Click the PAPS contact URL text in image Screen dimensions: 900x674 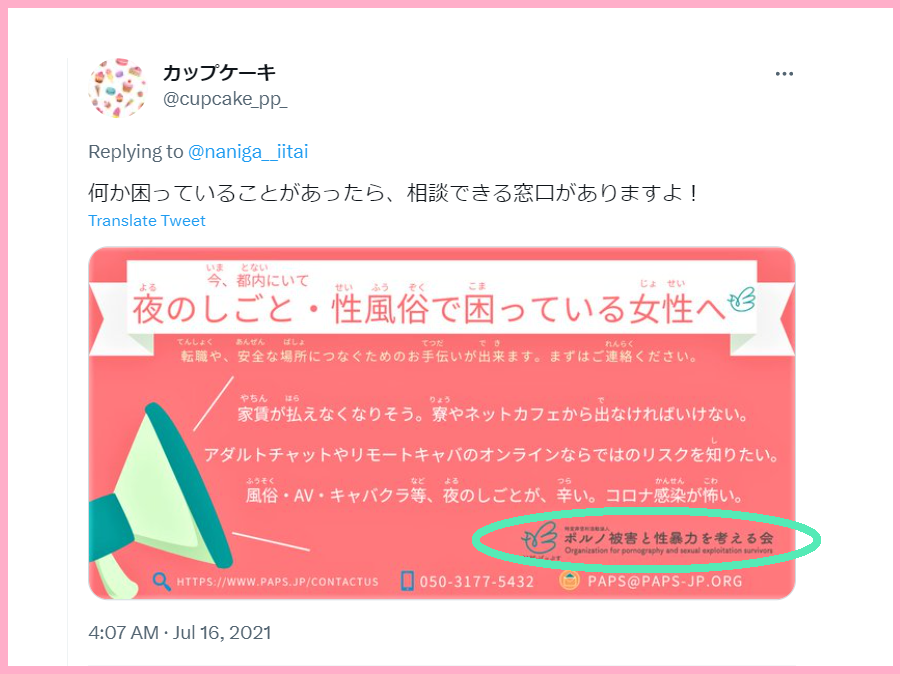(278, 582)
